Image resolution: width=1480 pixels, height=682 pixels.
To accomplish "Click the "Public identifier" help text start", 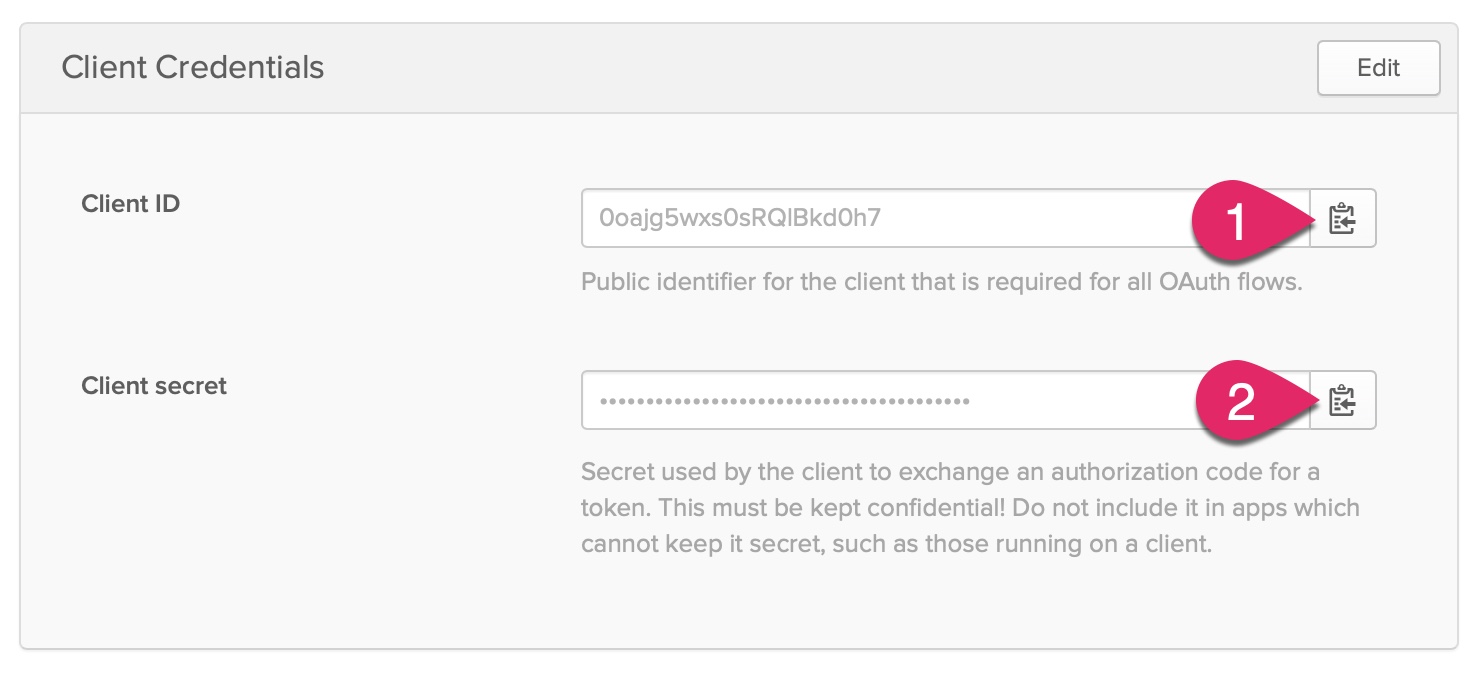I will click(x=656, y=281).
